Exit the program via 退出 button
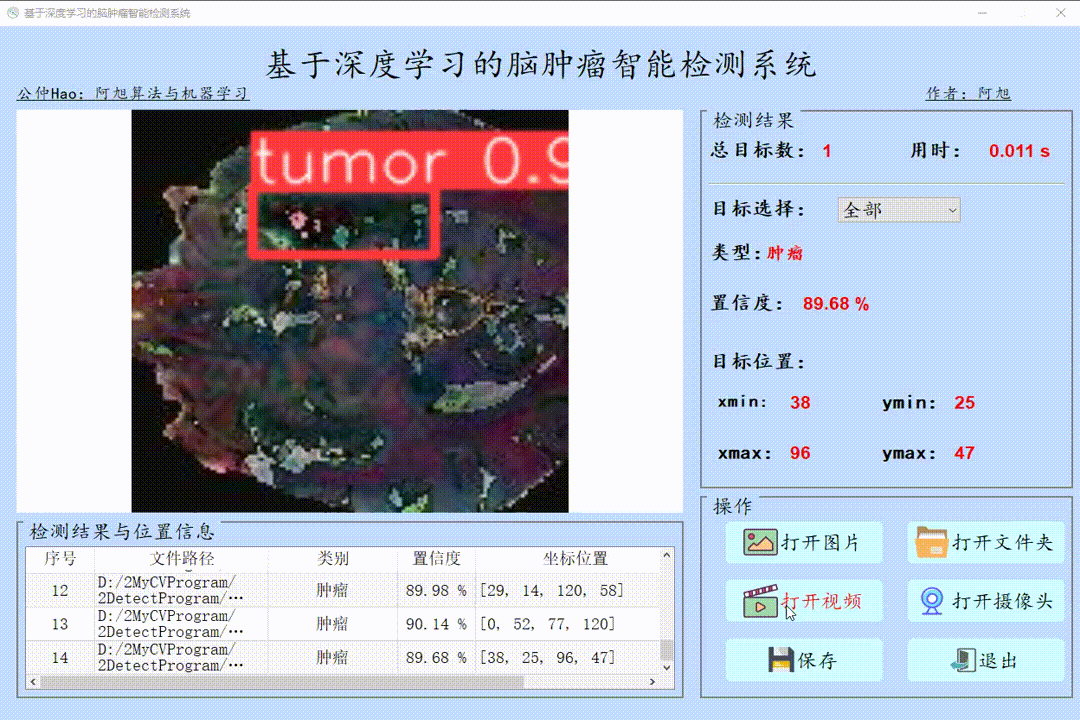Viewport: 1080px width, 720px height. tap(985, 661)
